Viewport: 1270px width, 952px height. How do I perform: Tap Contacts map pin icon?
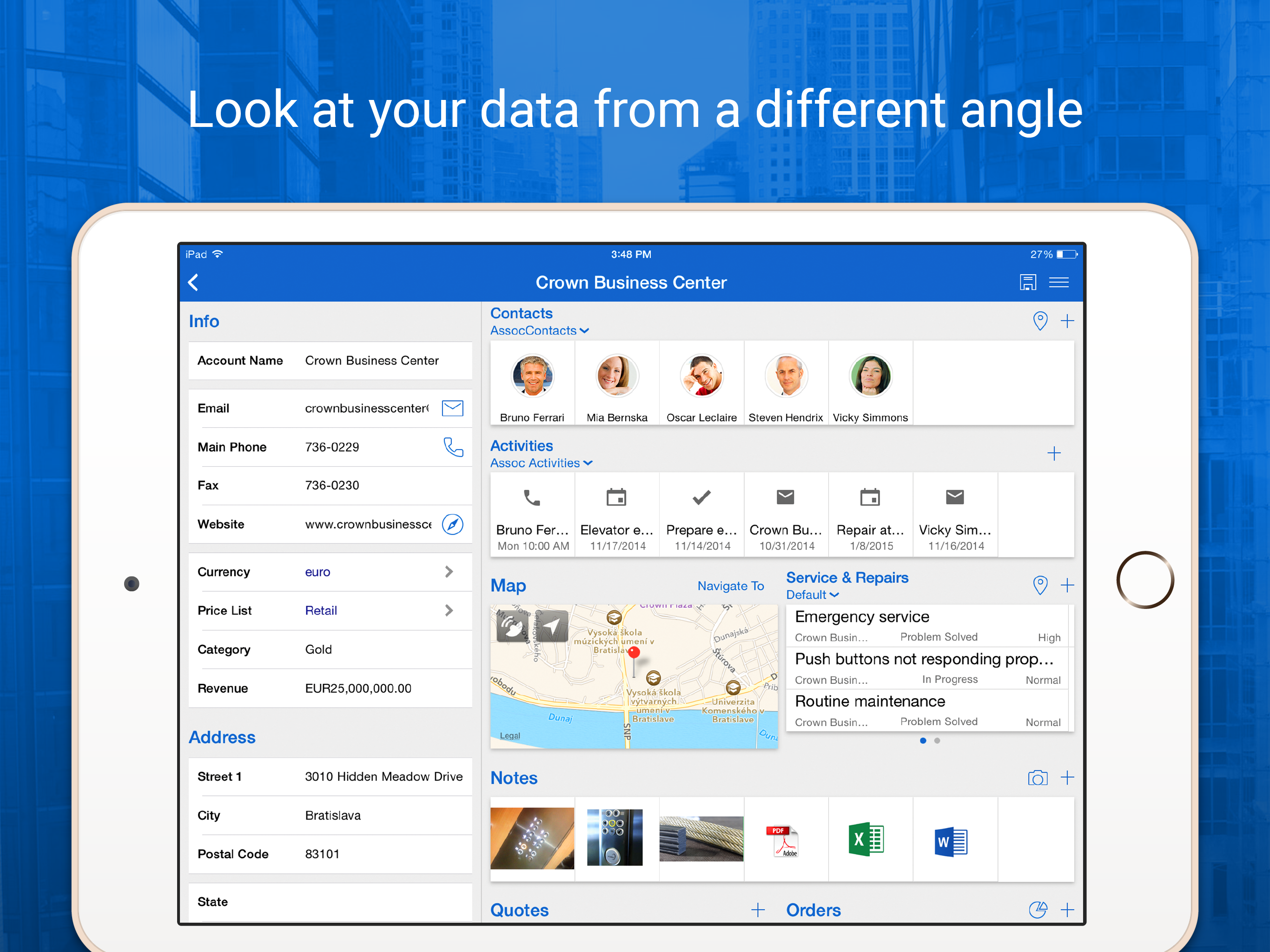(1040, 321)
